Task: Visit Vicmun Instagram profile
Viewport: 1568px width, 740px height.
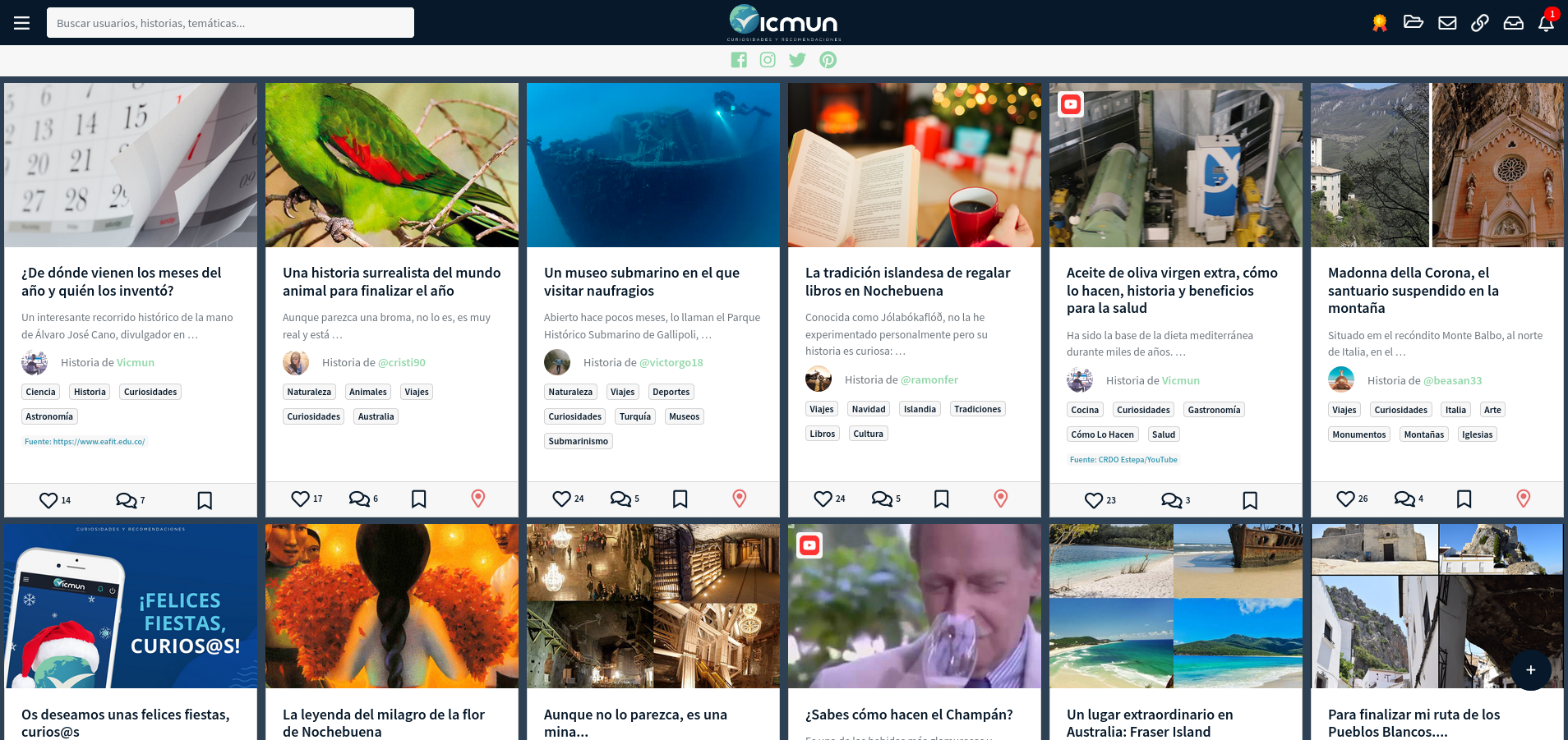Action: point(768,60)
